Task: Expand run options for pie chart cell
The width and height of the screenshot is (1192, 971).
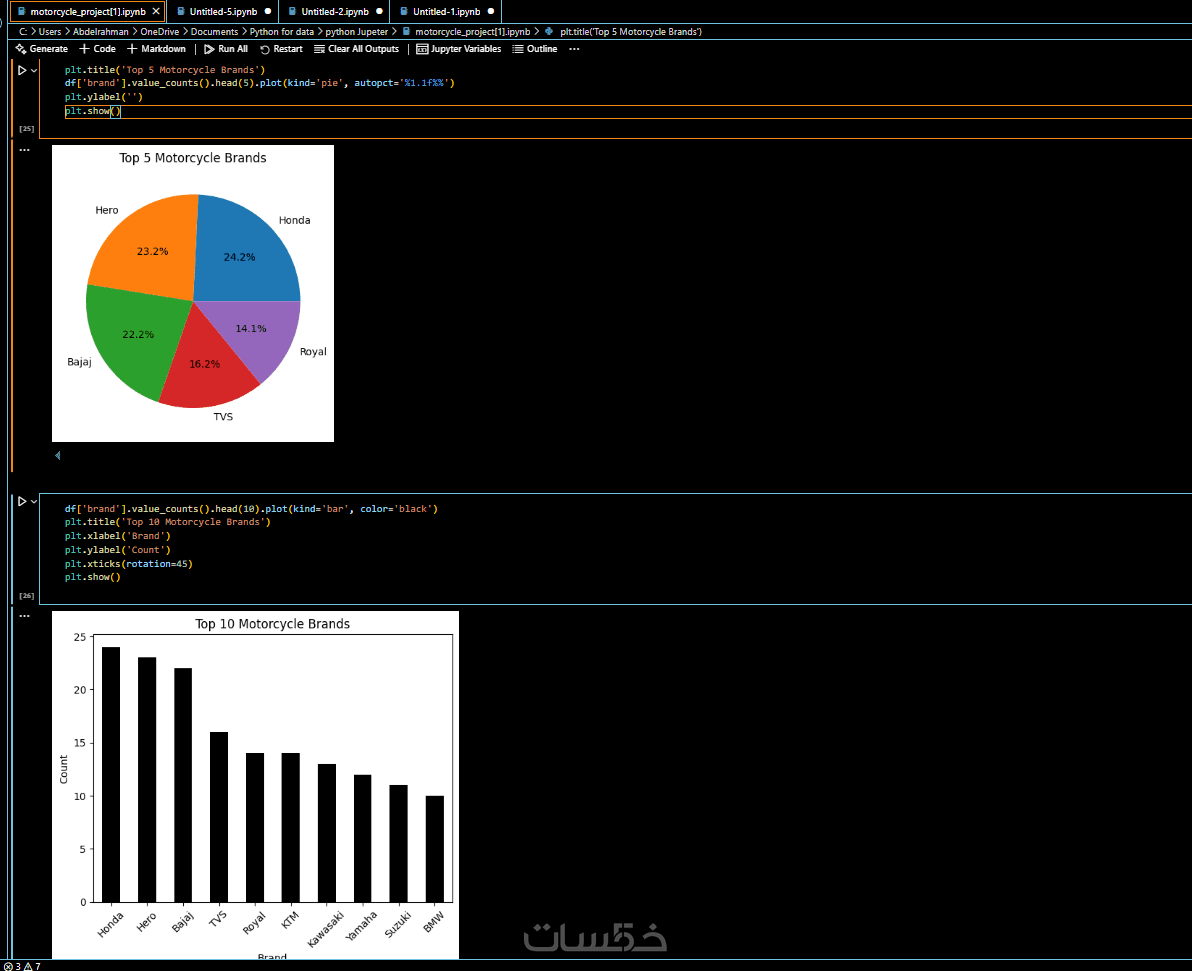Action: [x=34, y=70]
